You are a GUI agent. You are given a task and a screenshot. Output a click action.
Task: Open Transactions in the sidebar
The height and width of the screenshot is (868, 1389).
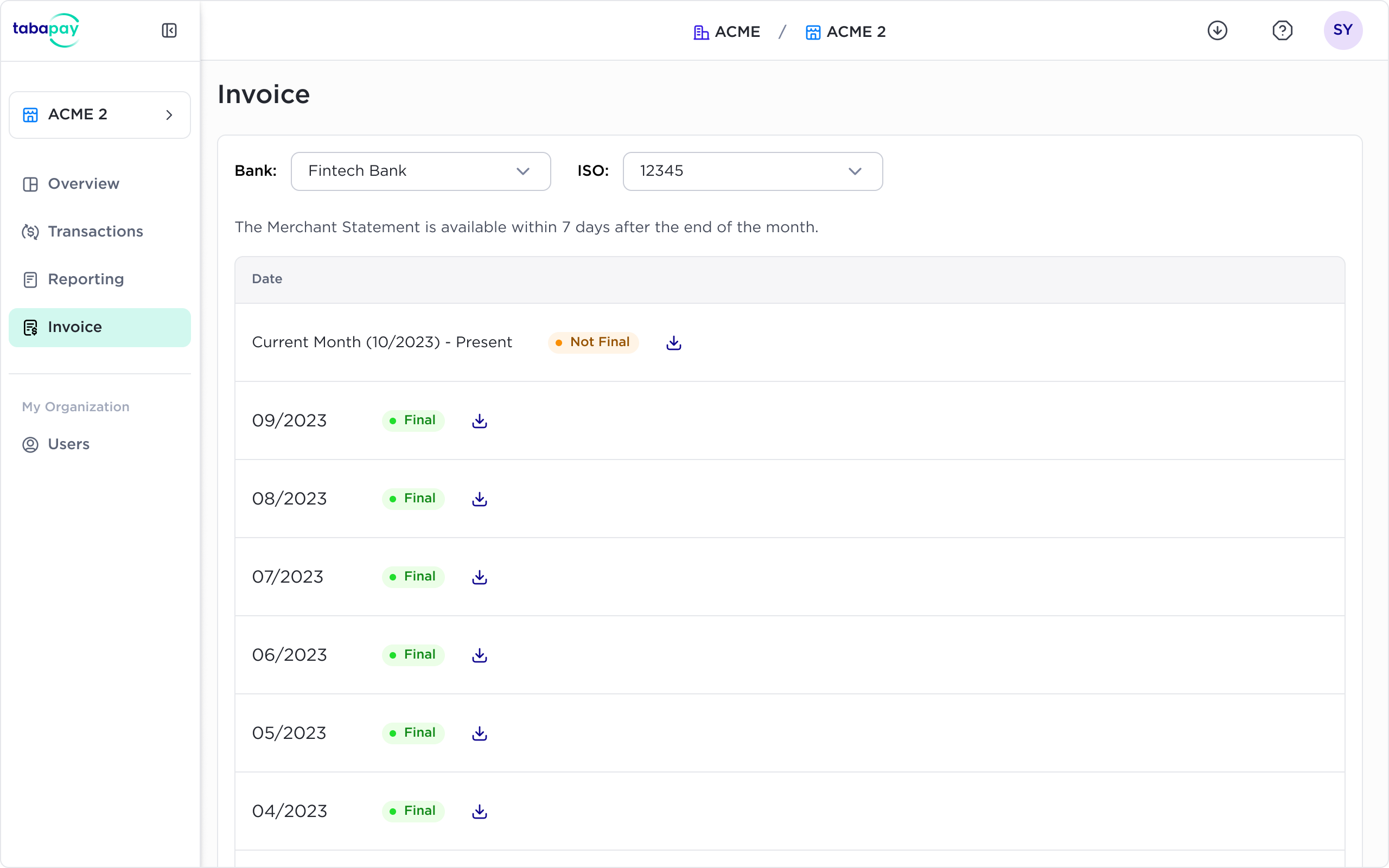point(100,231)
